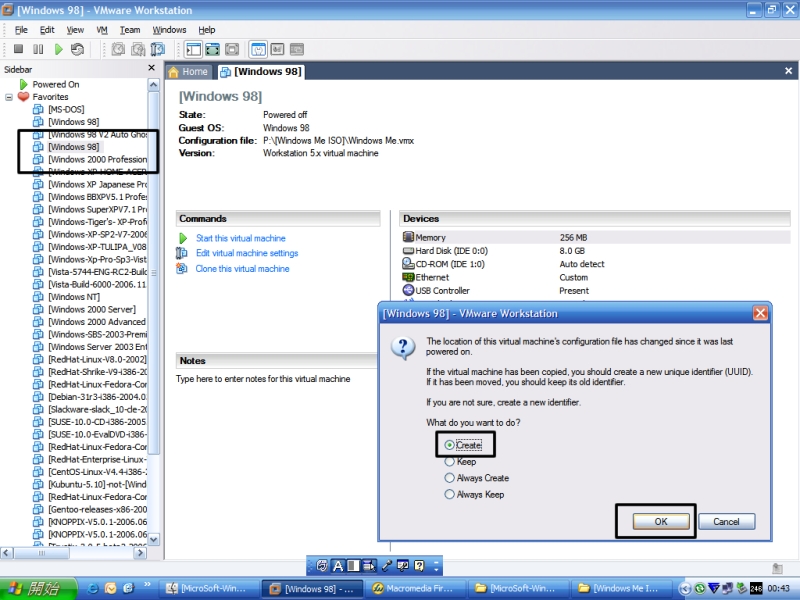
Task: Click the language bar question mark help icon
Action: [419, 565]
